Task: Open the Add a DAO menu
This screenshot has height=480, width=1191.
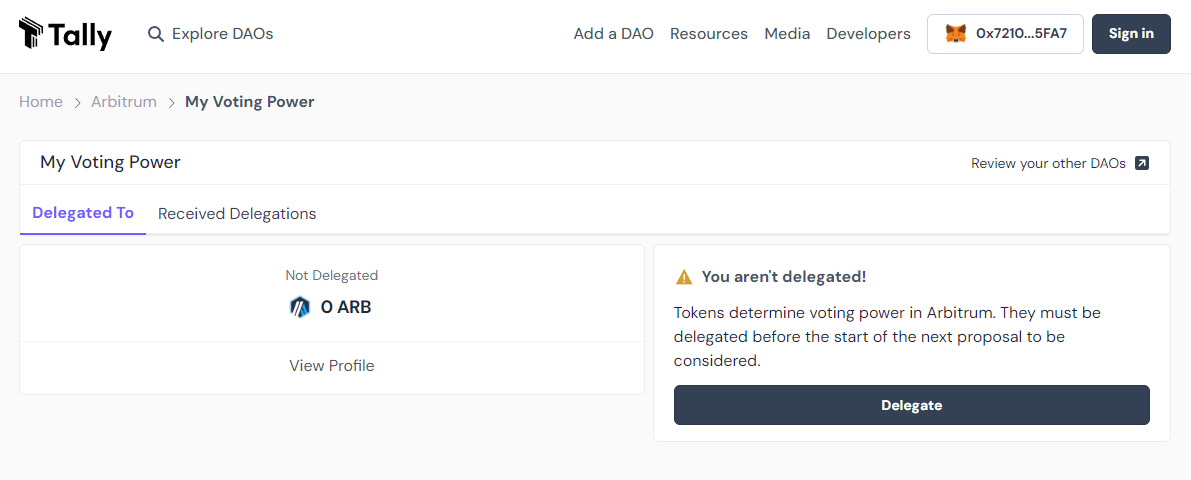Action: point(614,34)
